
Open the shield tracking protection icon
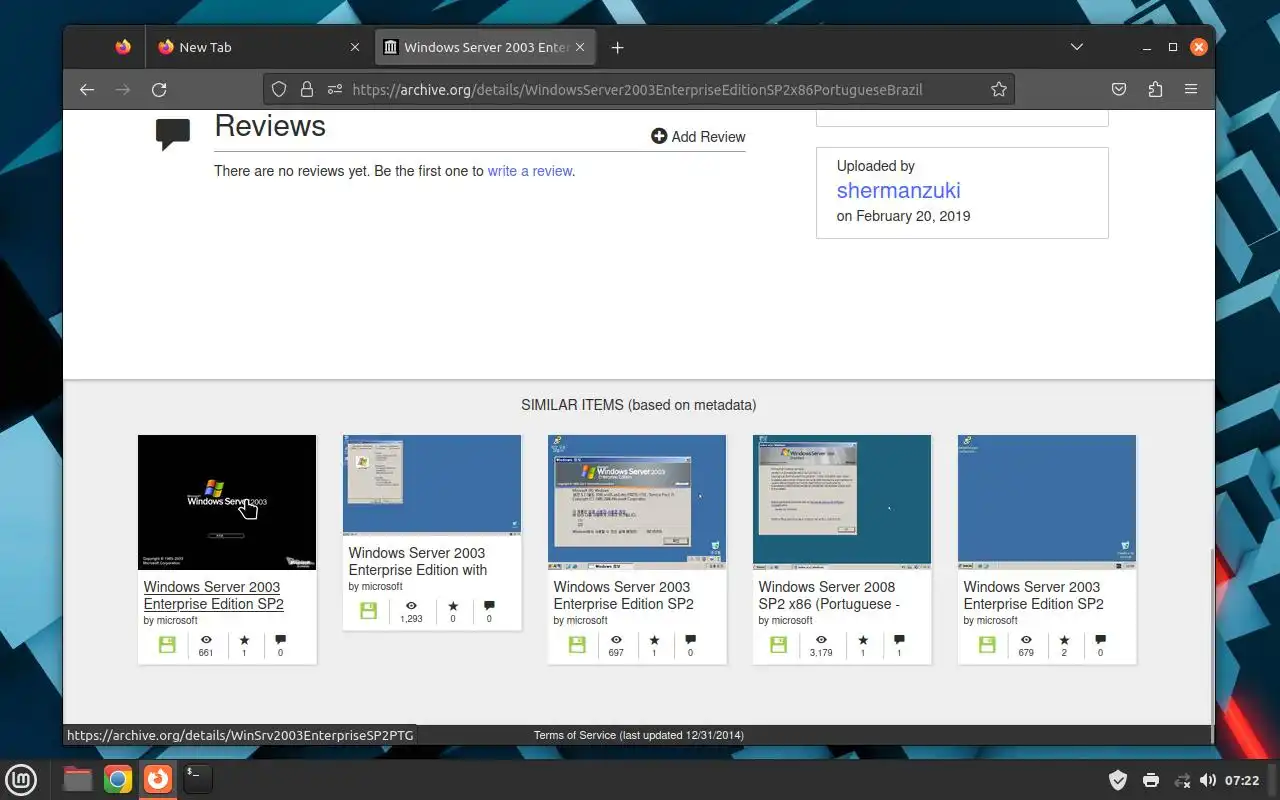pos(280,90)
